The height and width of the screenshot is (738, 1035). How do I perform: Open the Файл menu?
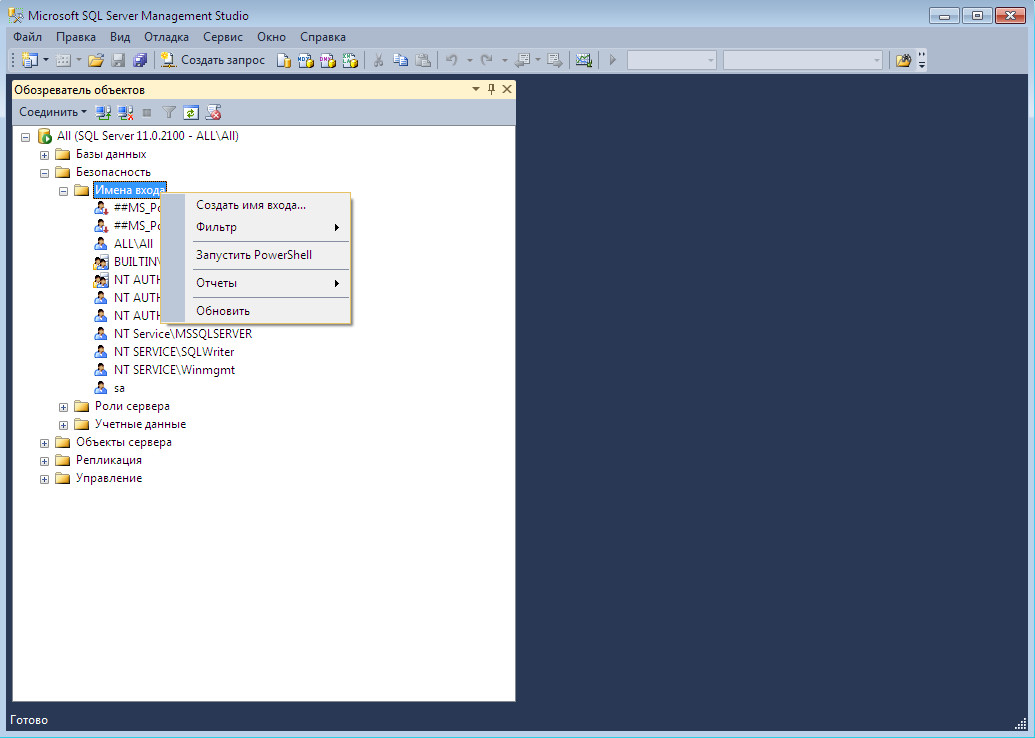(28, 37)
